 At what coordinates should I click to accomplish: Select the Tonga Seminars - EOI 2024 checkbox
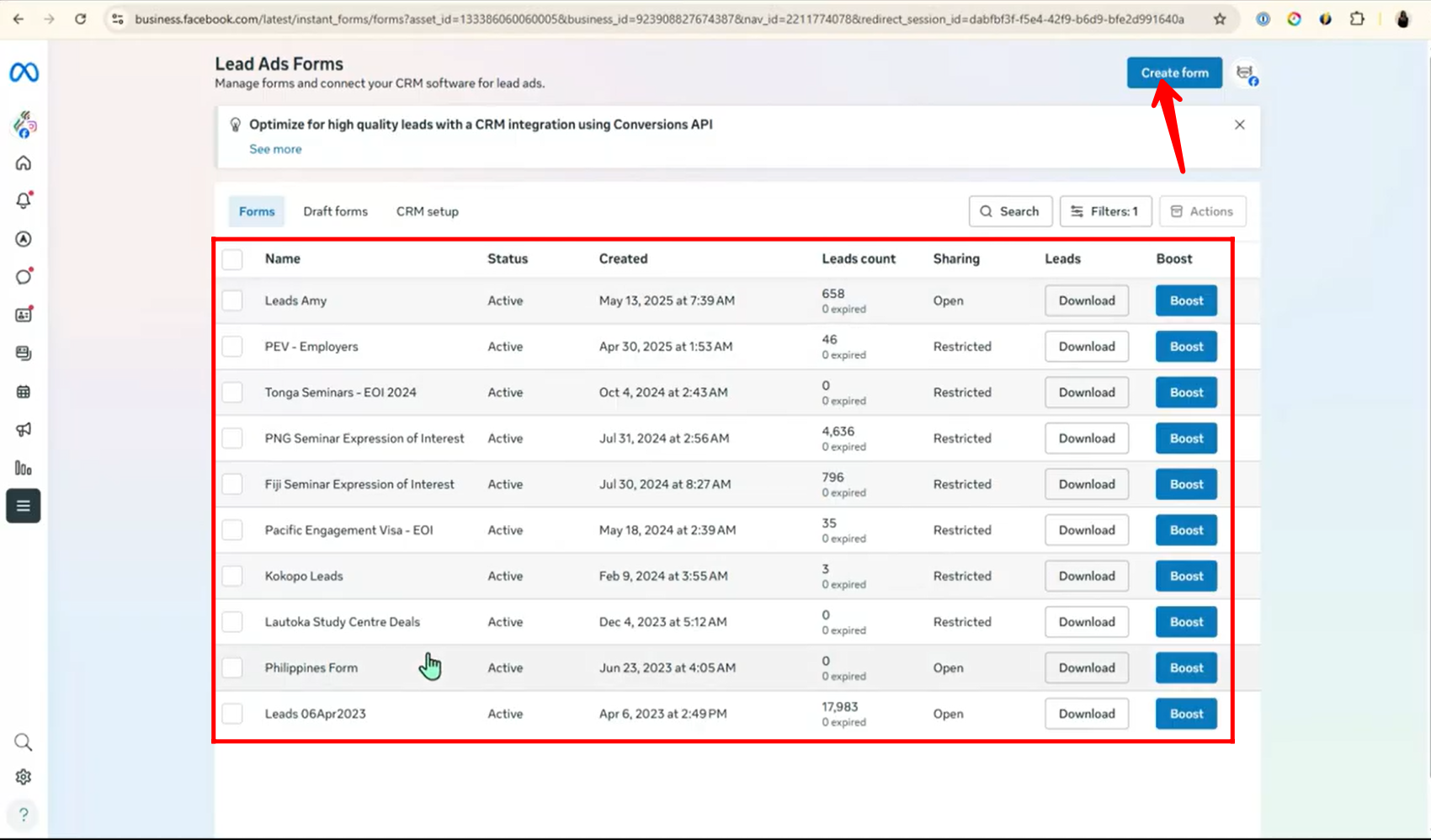pos(232,392)
